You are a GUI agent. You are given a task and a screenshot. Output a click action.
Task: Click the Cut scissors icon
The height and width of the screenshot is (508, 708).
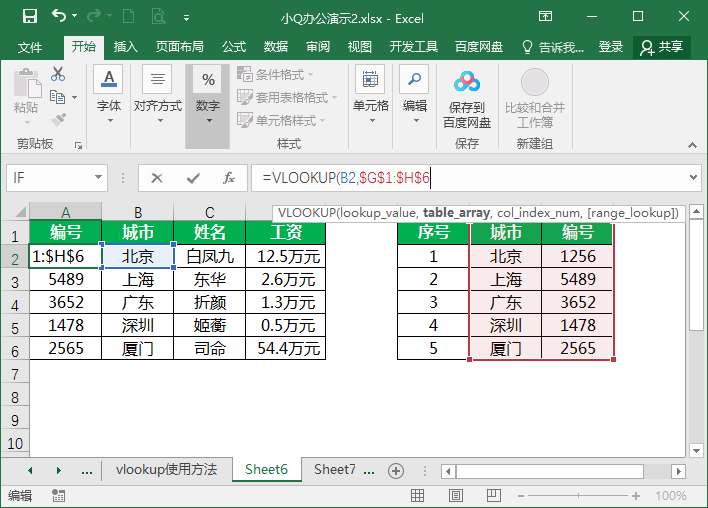(x=58, y=74)
